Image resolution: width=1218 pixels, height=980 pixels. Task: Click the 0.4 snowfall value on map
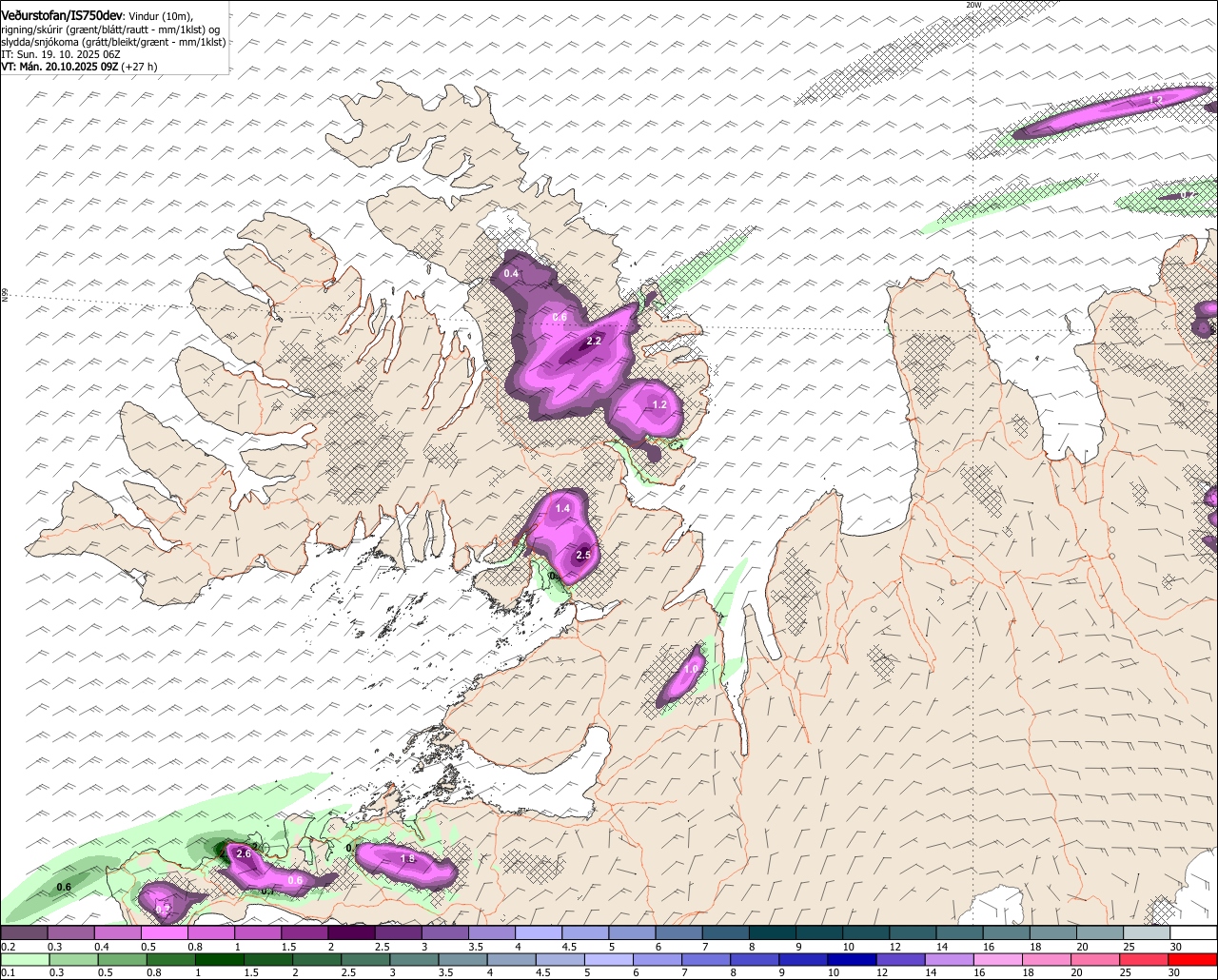511,274
